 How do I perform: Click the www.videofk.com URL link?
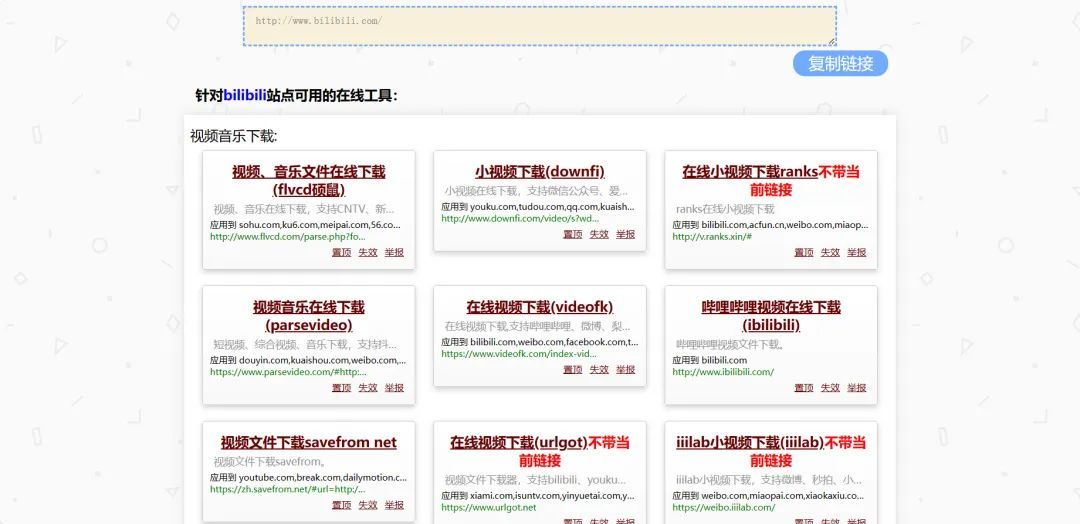pyautogui.click(x=519, y=354)
